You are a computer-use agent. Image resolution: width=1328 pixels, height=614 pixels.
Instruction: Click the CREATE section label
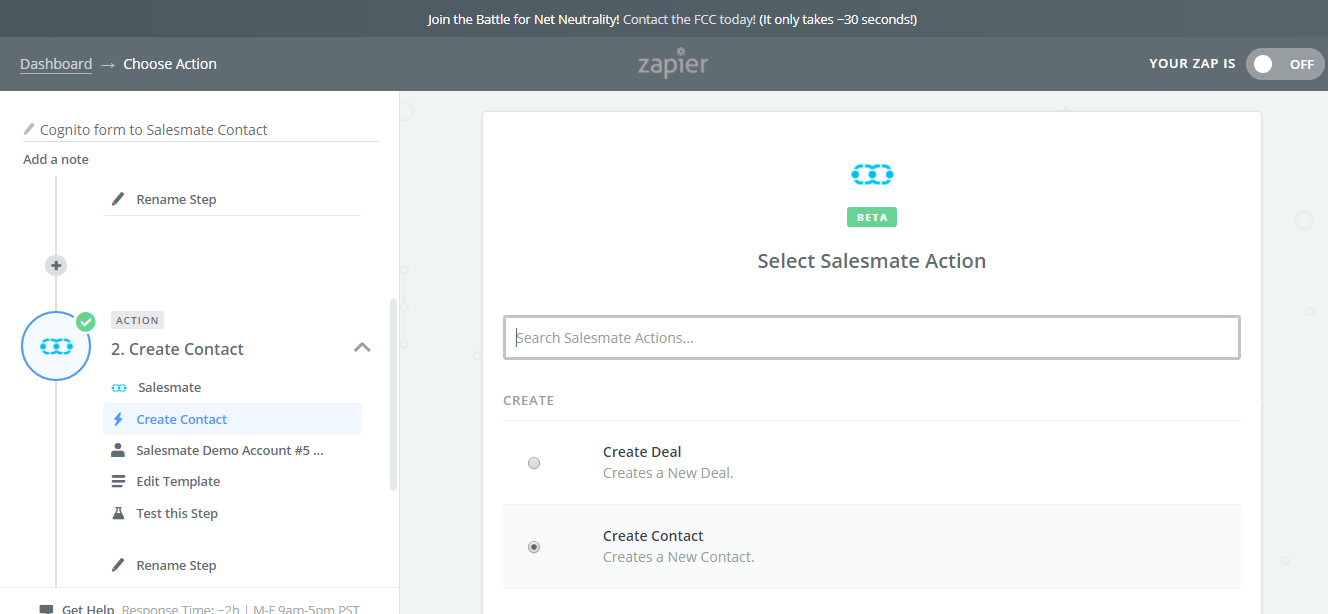pyautogui.click(x=528, y=400)
